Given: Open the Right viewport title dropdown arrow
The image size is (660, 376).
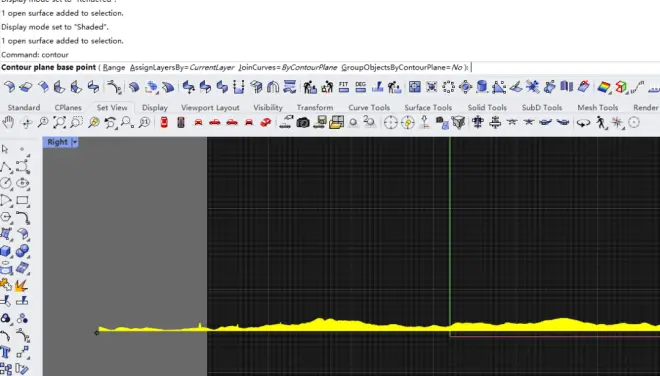Looking at the screenshot, I should coord(75,142).
